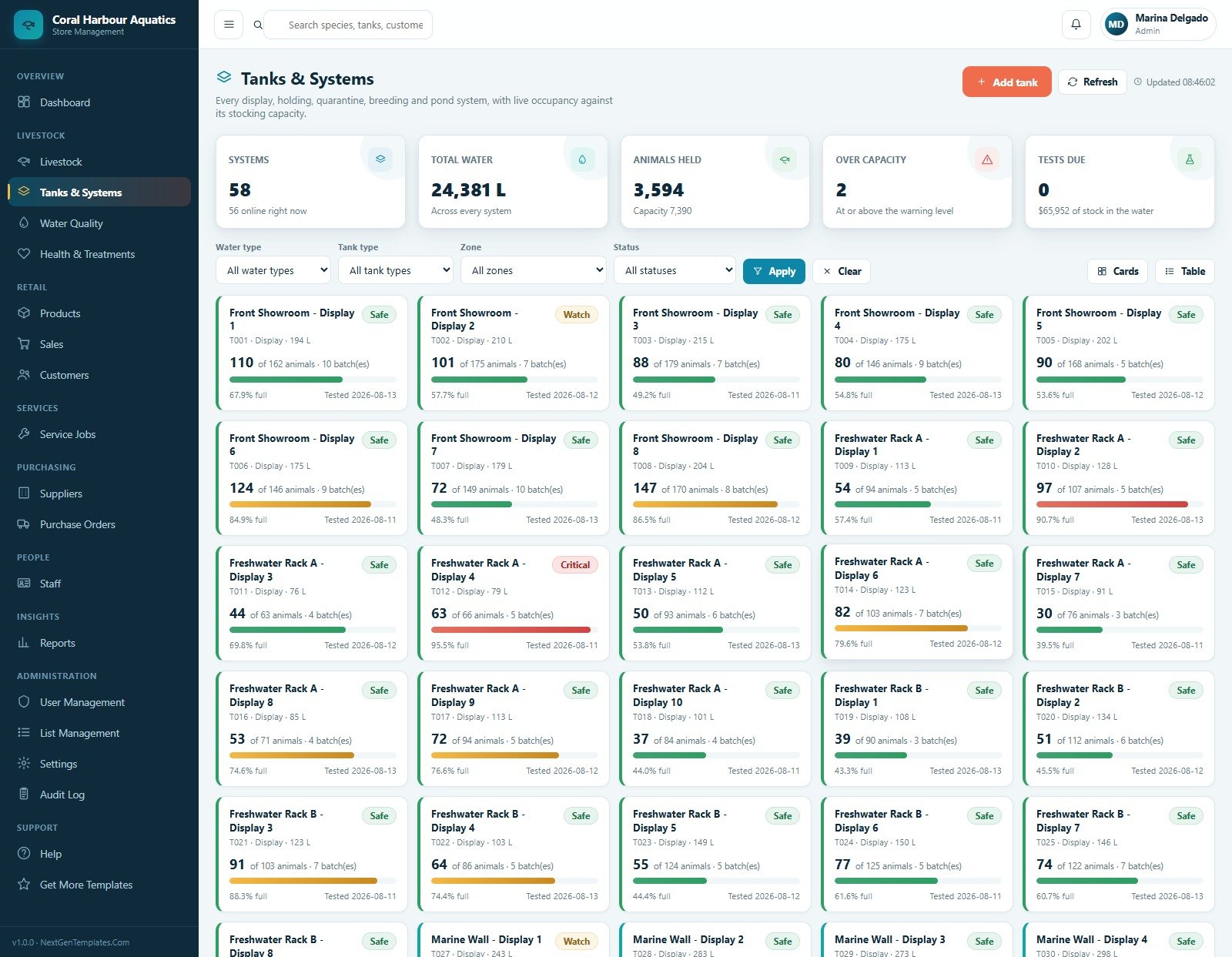Click the Coral Harbour Aquatics fish logo
The image size is (1232, 957).
(28, 25)
